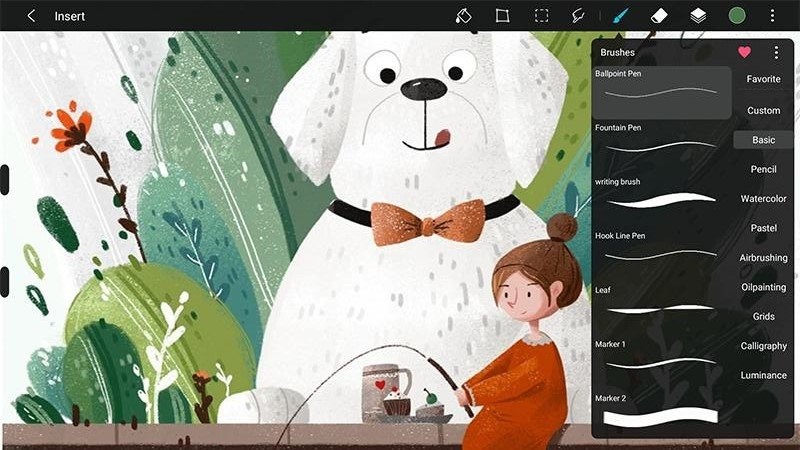Screen dimensions: 800x450
Task: Open the Pencil brush category
Action: click(763, 169)
